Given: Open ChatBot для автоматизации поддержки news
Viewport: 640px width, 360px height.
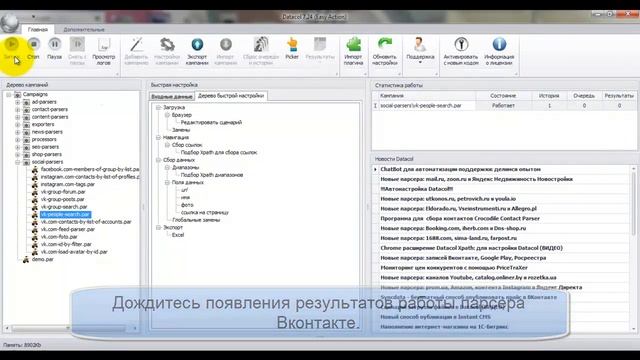Looking at the screenshot, I should click(x=460, y=169).
